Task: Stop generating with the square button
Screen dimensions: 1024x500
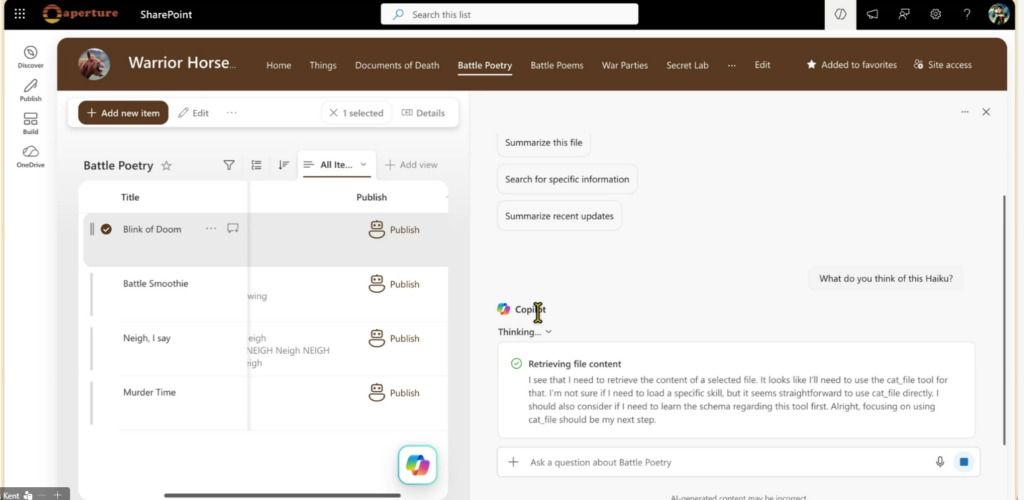Action: pyautogui.click(x=964, y=462)
